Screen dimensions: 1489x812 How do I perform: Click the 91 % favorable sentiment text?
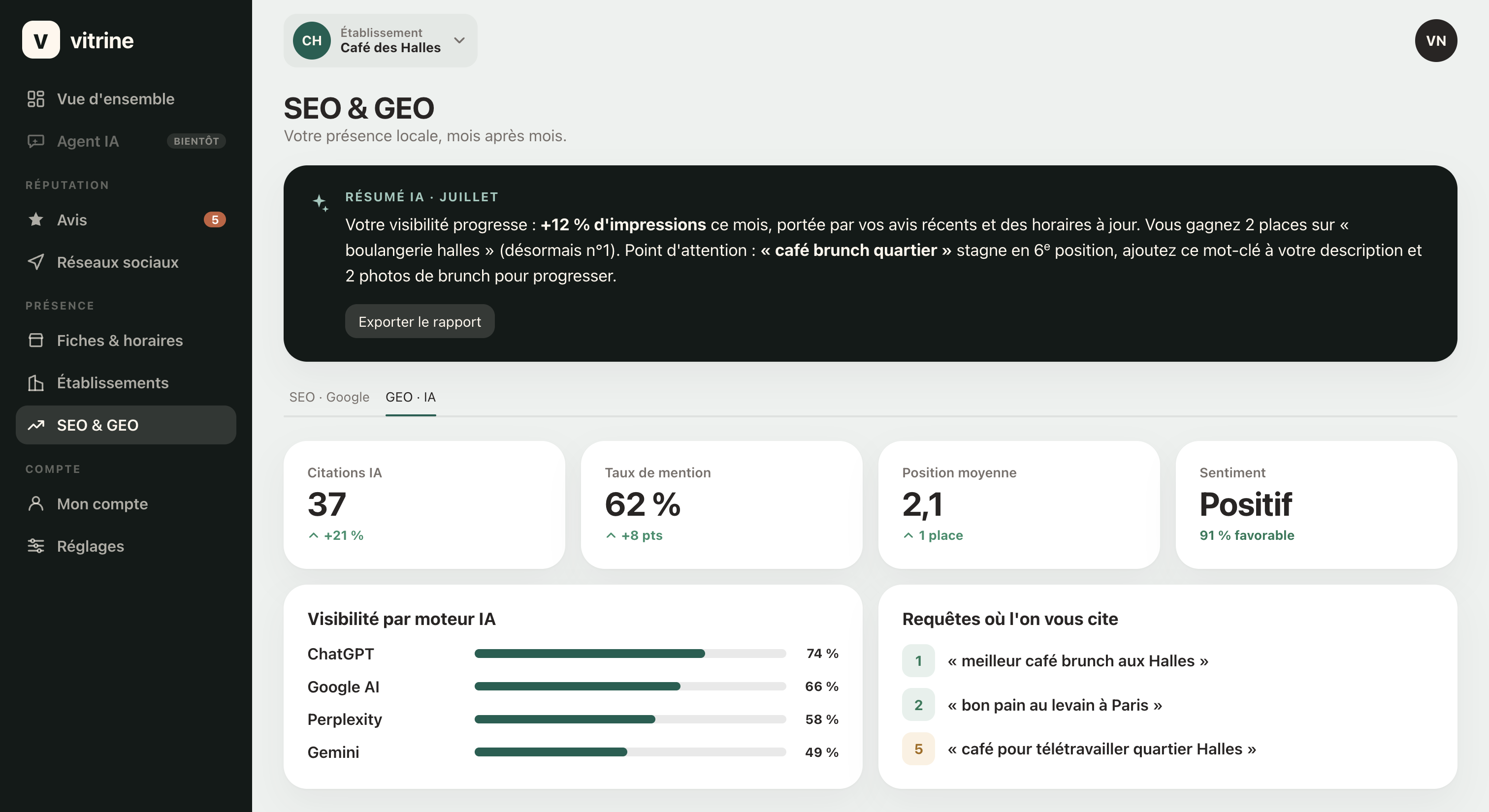click(1247, 535)
